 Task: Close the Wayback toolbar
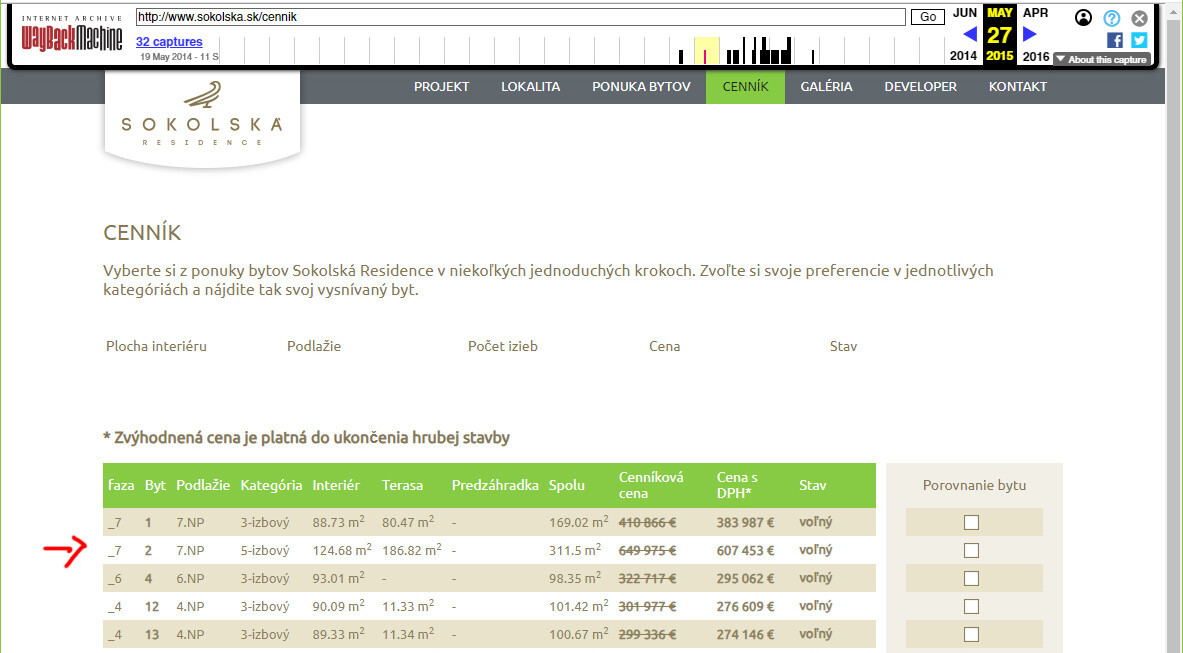click(1139, 18)
